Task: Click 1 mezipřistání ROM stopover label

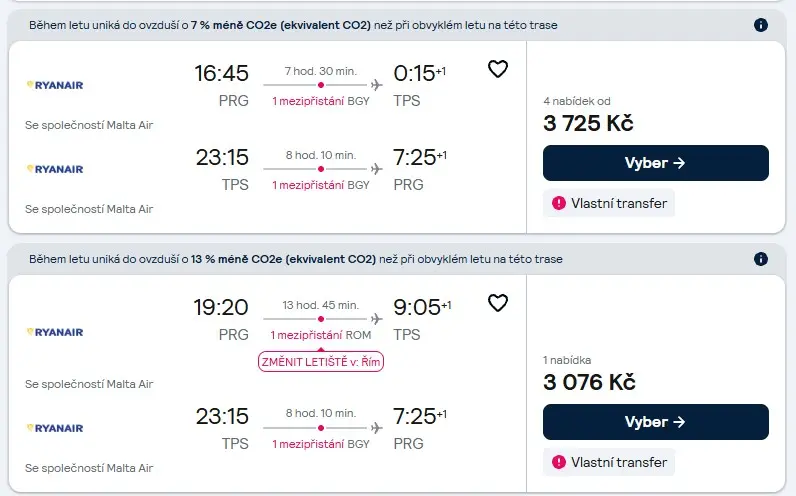Action: point(321,335)
